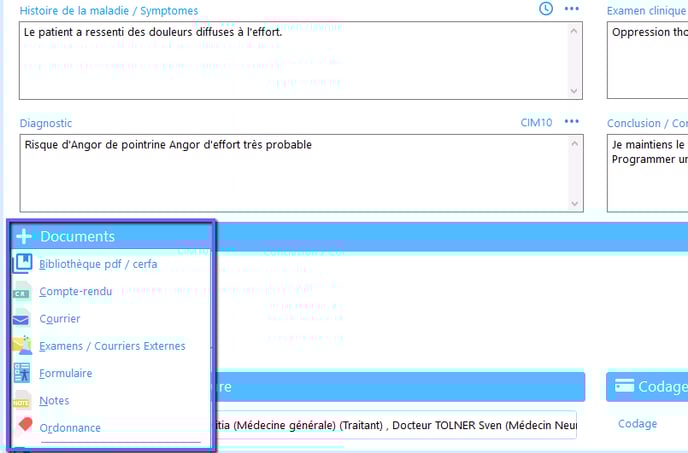Click the clock icon above Histoire de la maladie

546,9
